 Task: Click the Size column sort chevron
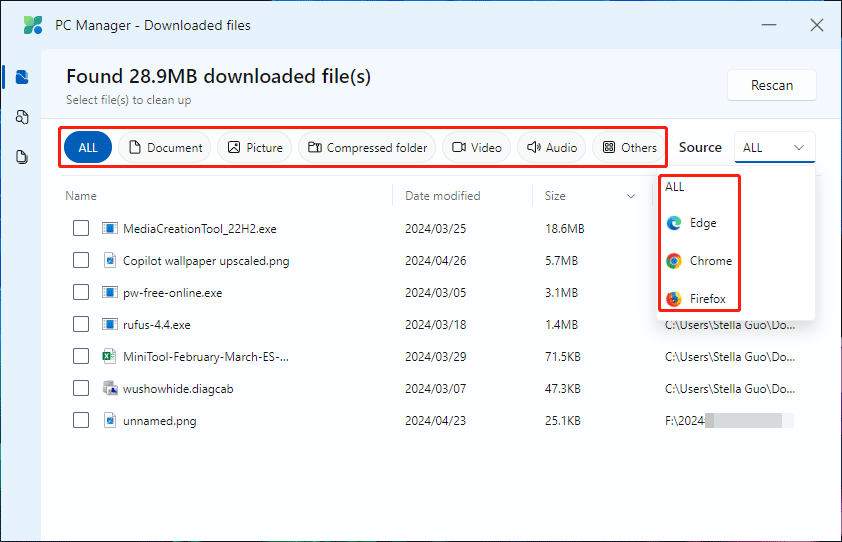pyautogui.click(x=631, y=196)
